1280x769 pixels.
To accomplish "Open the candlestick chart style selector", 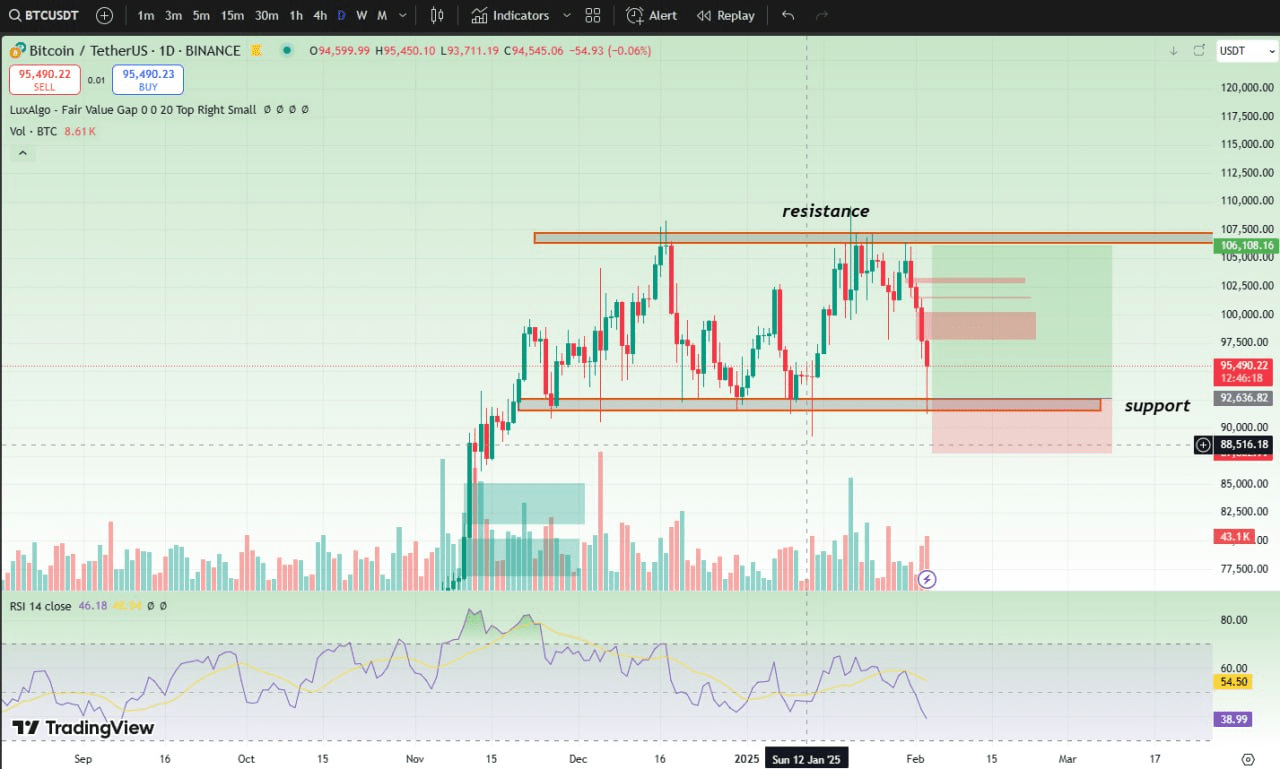I will pyautogui.click(x=437, y=16).
